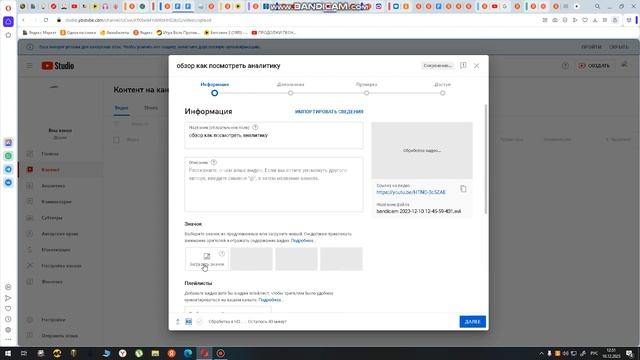Click the help icon next to the description label
The width and height of the screenshot is (640, 360).
pyautogui.click(x=213, y=162)
